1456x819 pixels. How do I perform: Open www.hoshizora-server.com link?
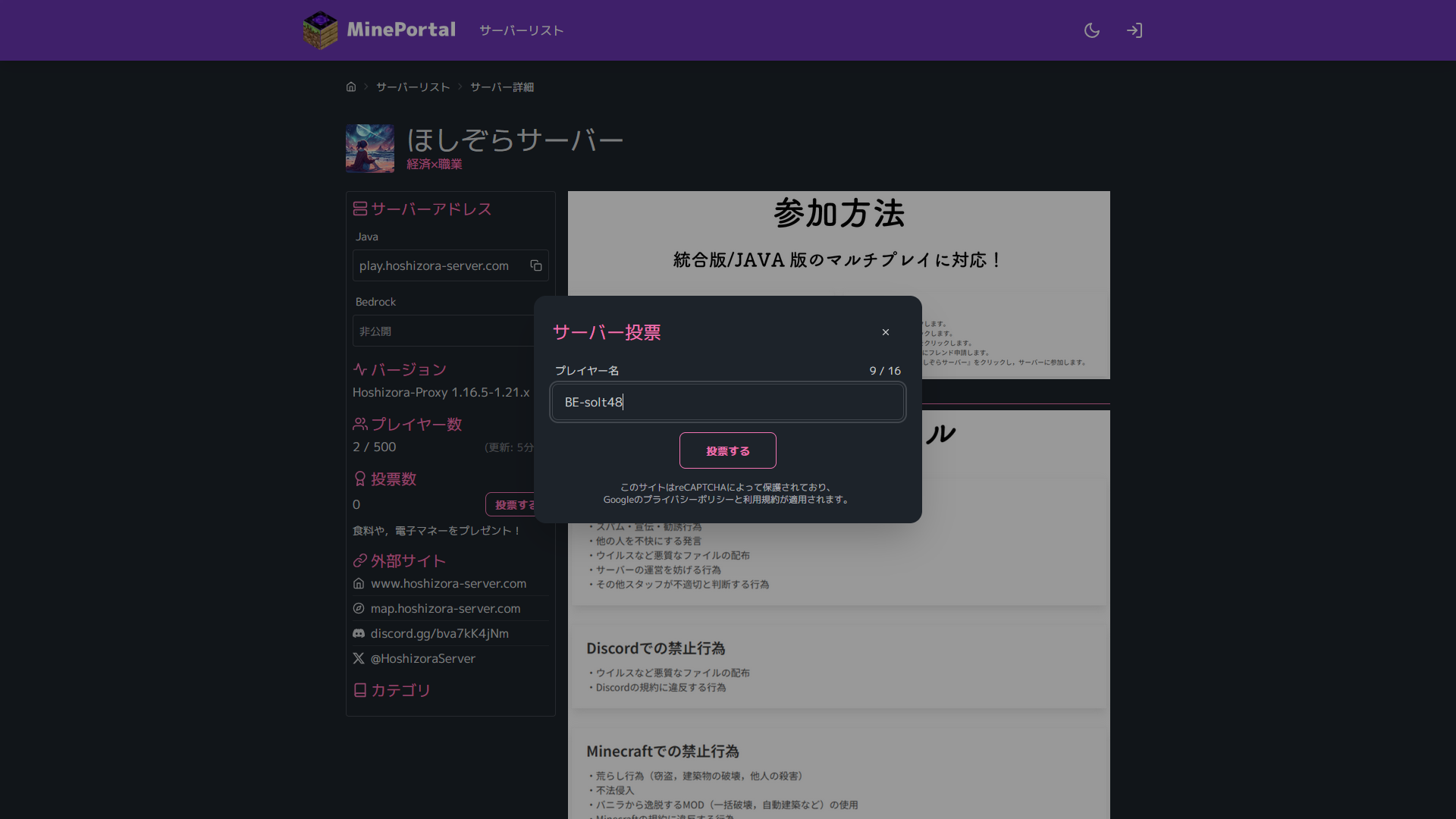(448, 583)
